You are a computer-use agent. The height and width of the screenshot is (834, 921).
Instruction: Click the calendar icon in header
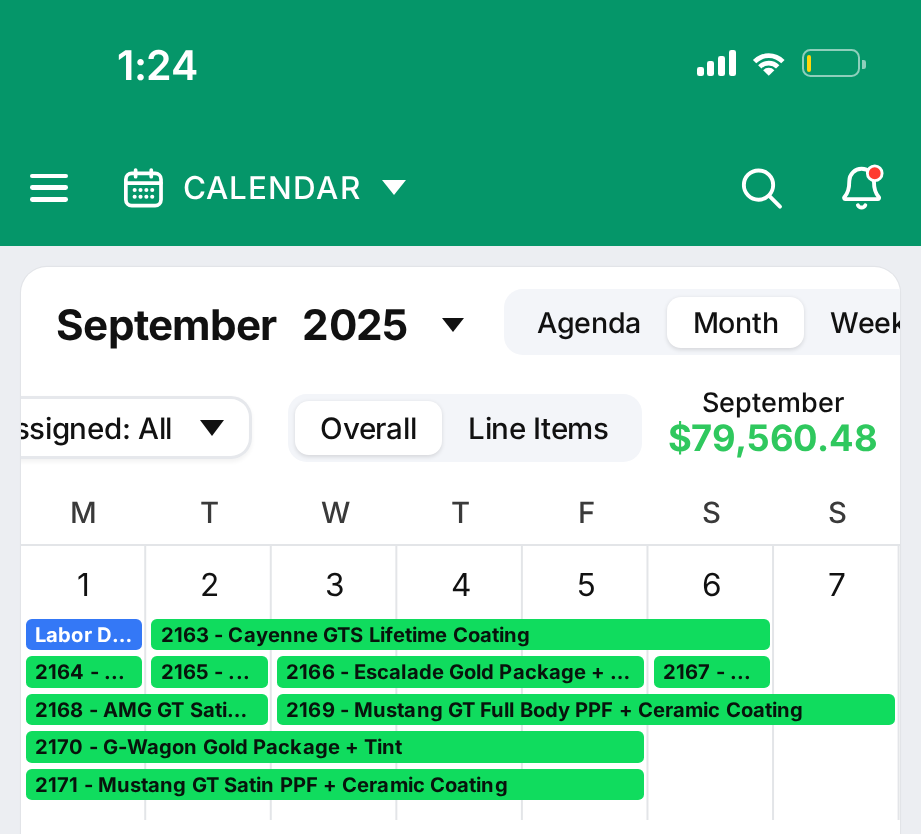[143, 188]
